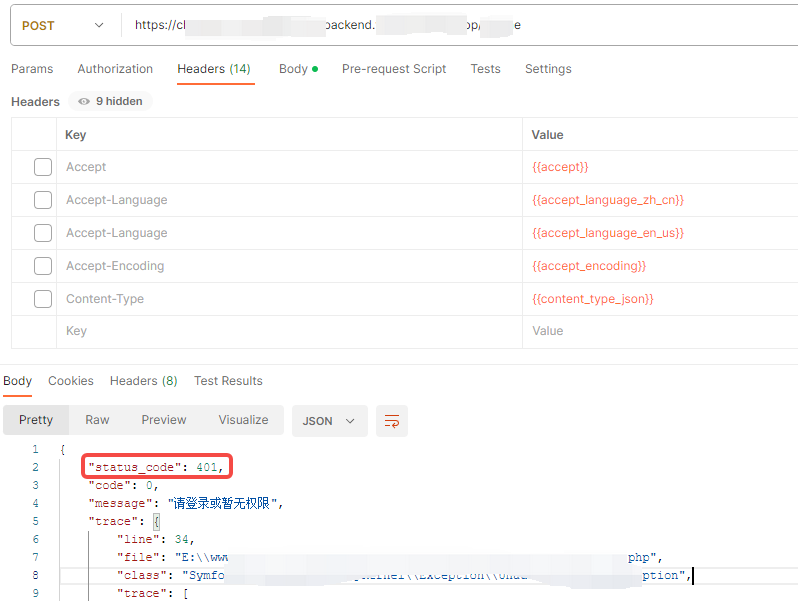This screenshot has width=798, height=601.
Task: Switch to Preview response view
Action: [x=164, y=420]
